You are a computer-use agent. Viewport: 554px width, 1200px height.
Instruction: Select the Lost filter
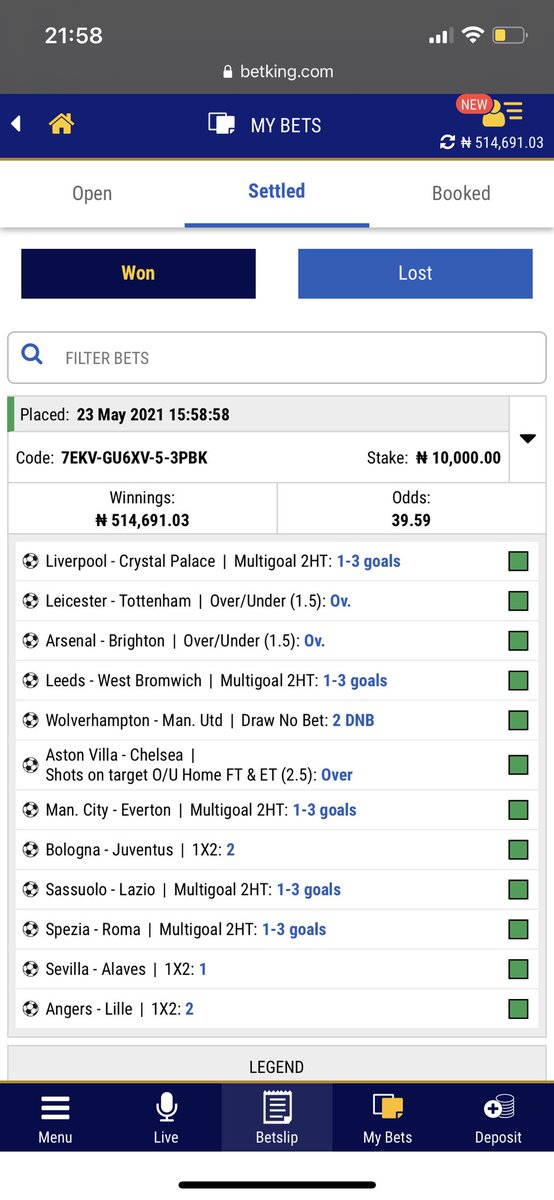click(x=415, y=273)
